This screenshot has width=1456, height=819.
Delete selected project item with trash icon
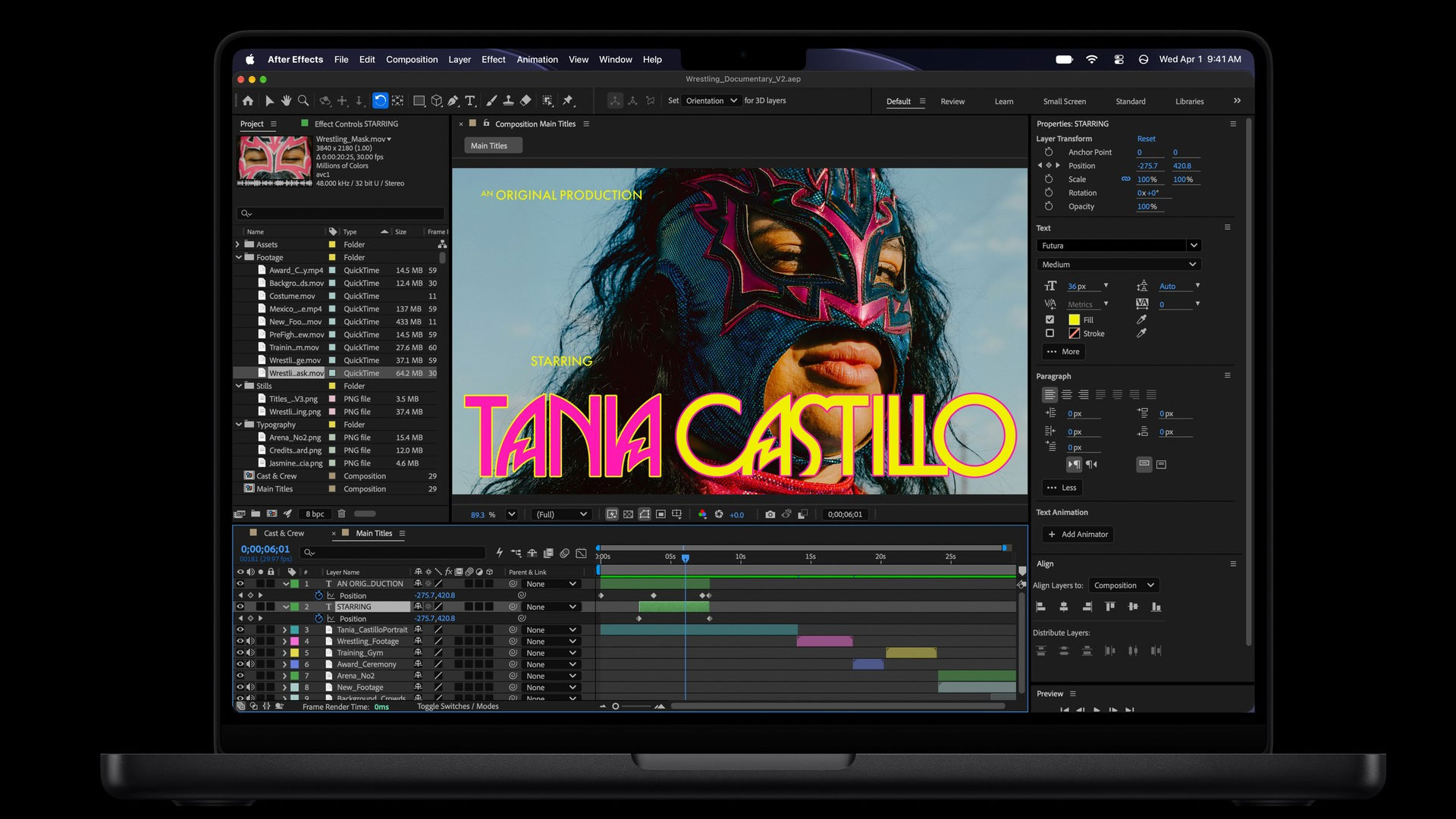pyautogui.click(x=341, y=513)
